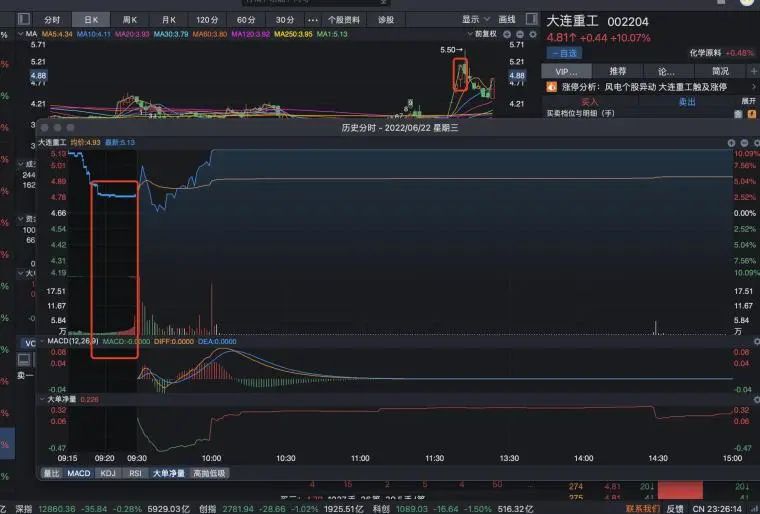Click 画线 draw line tool
This screenshot has height=514, width=760.
[x=507, y=19]
